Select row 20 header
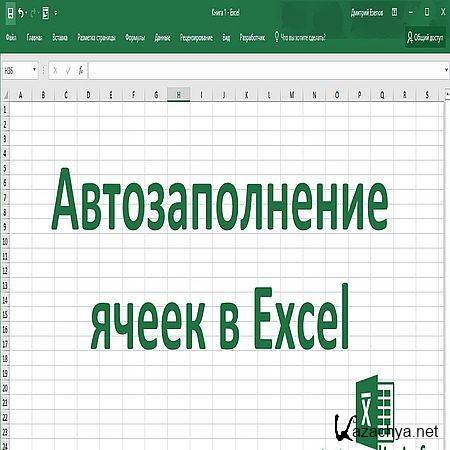Screen dimensions: 450x450 [x=5, y=388]
